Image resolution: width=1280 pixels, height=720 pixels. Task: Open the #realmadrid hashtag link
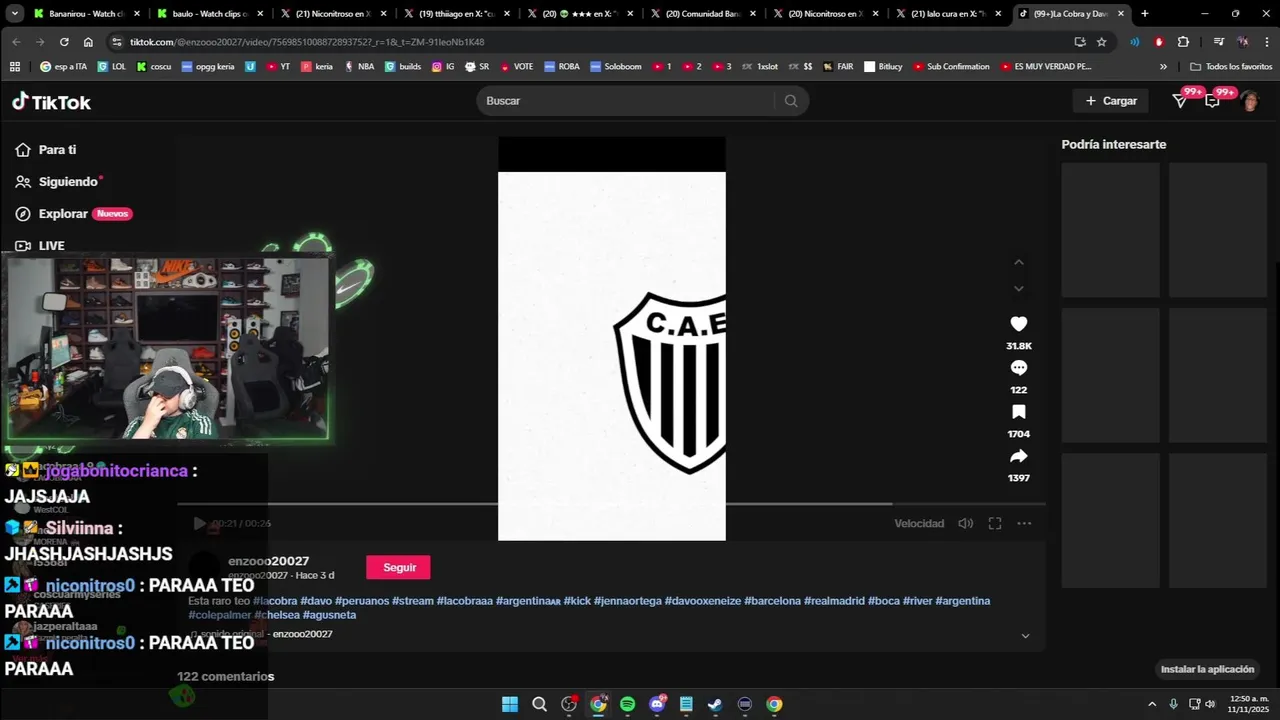click(834, 601)
